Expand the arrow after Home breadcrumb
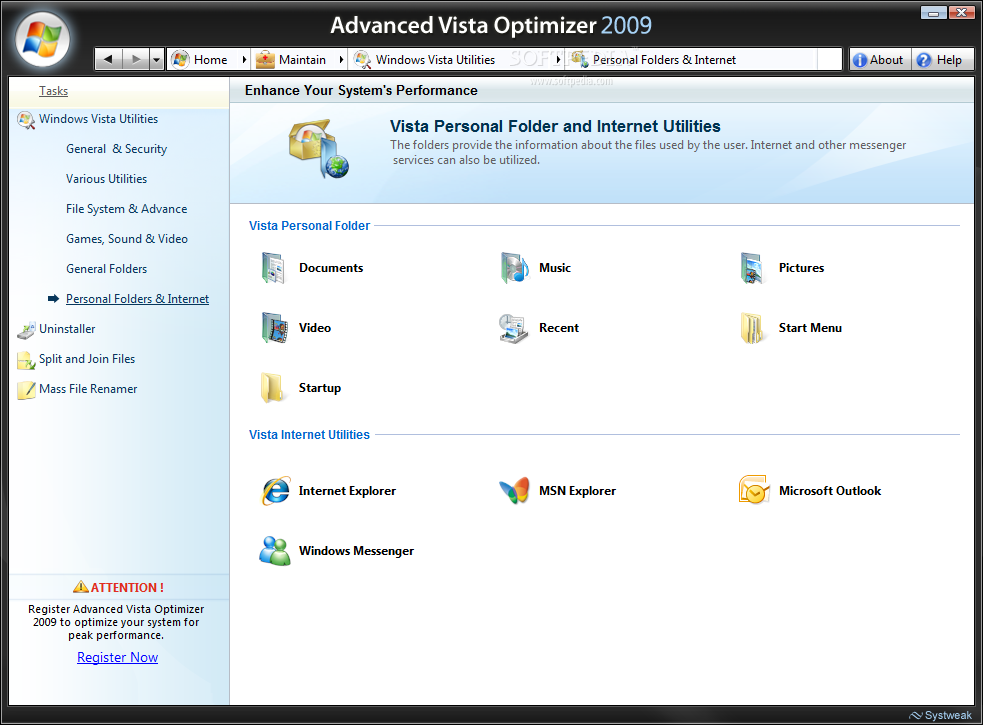This screenshot has width=983, height=725. coord(244,60)
